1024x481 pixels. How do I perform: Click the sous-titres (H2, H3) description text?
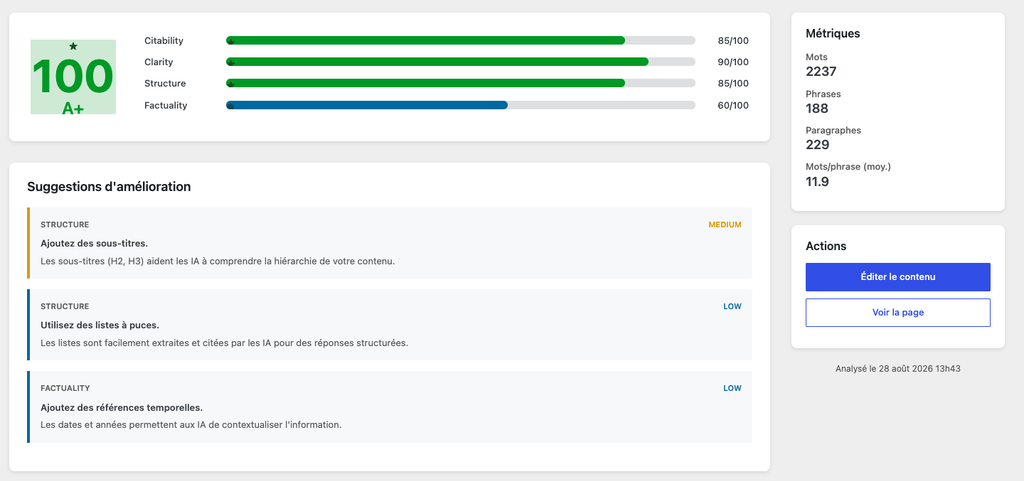coord(218,261)
